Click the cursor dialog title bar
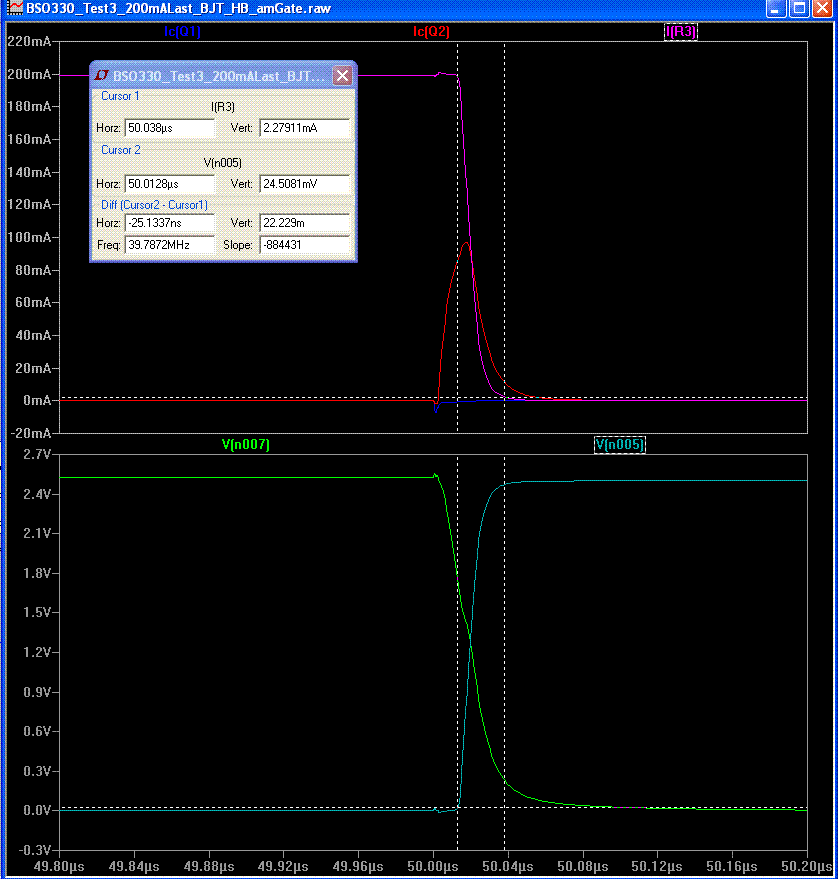The height and width of the screenshot is (879, 838). coord(223,75)
